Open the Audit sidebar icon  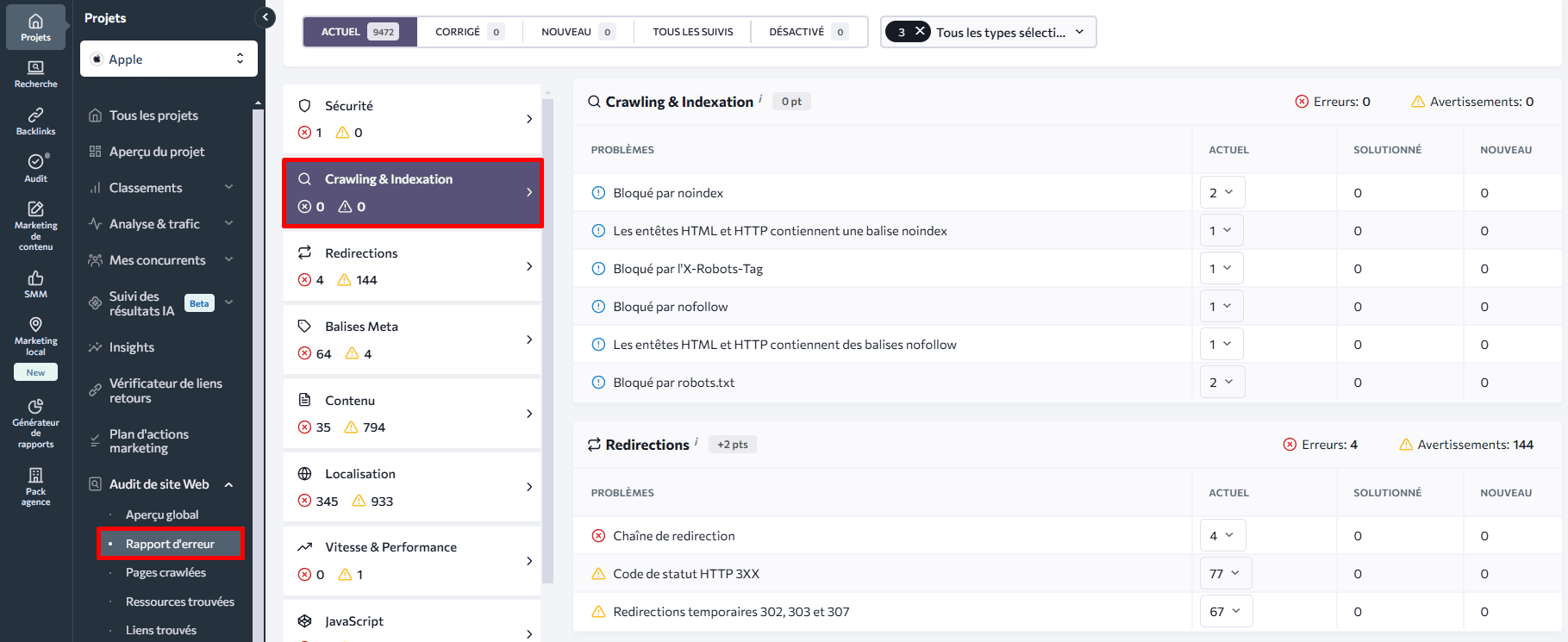[35, 168]
